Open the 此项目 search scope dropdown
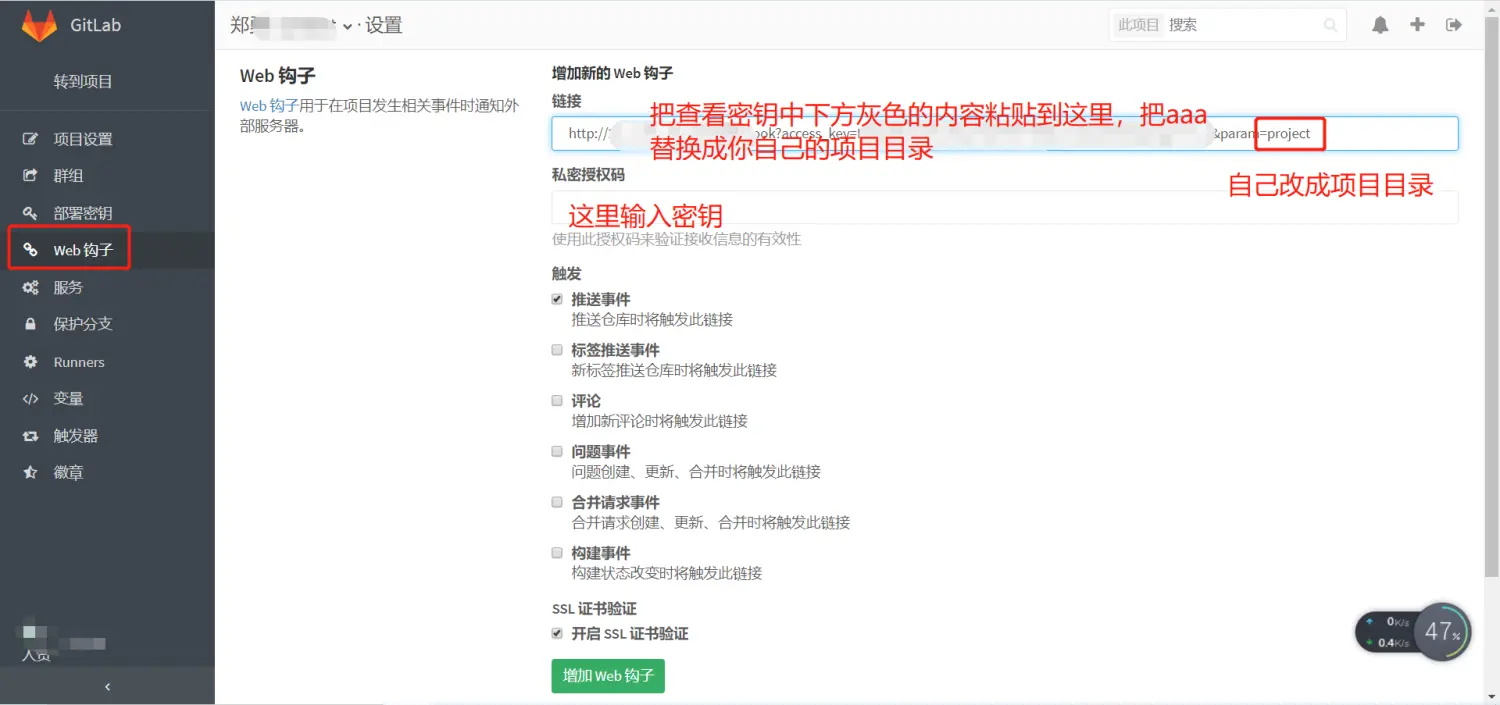This screenshot has width=1500, height=705. pos(1139,24)
